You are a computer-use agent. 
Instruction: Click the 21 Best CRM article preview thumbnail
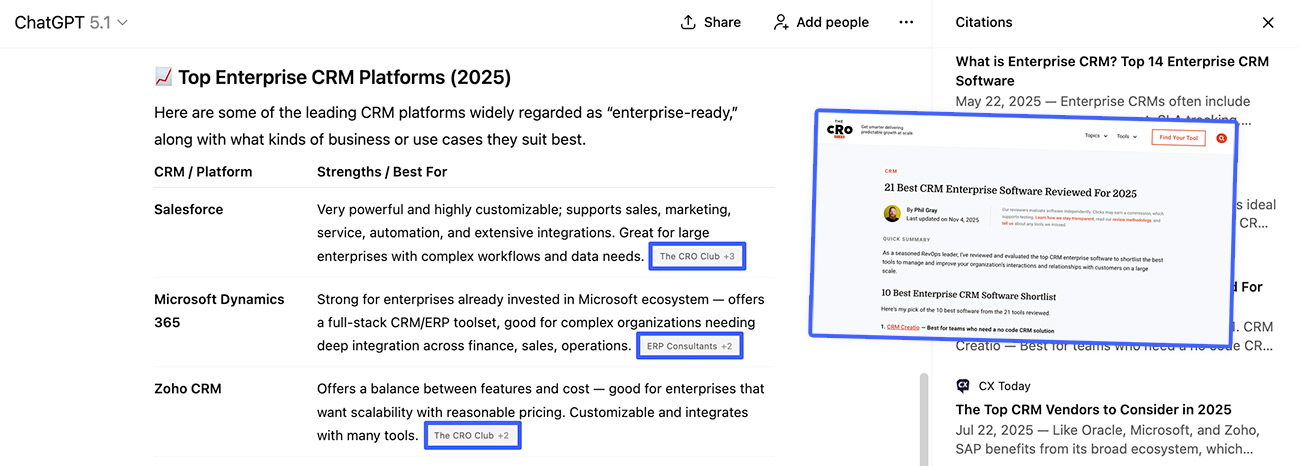[x=1022, y=230]
